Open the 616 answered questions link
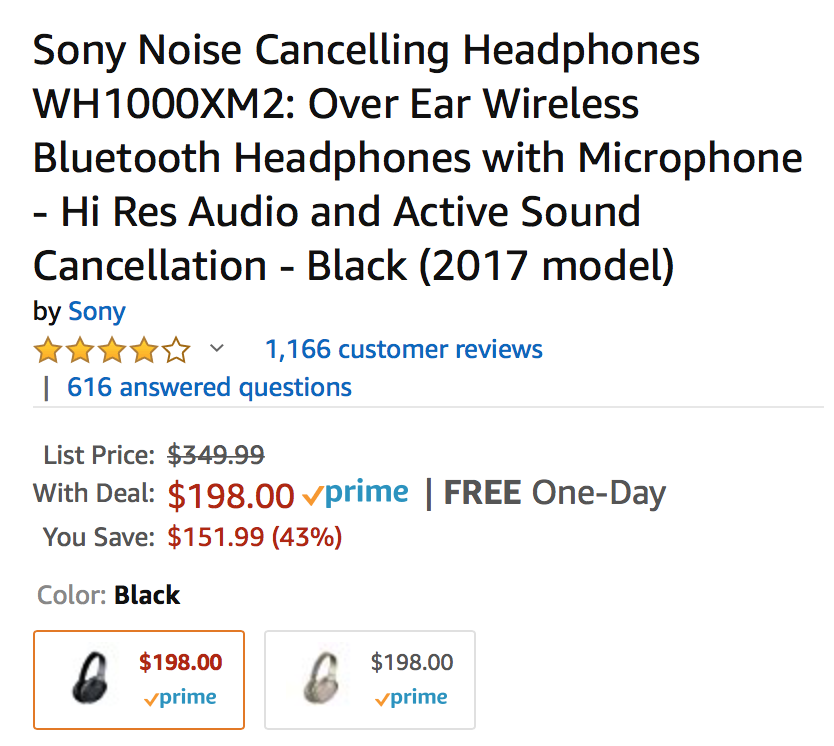This screenshot has width=834, height=746. [209, 387]
